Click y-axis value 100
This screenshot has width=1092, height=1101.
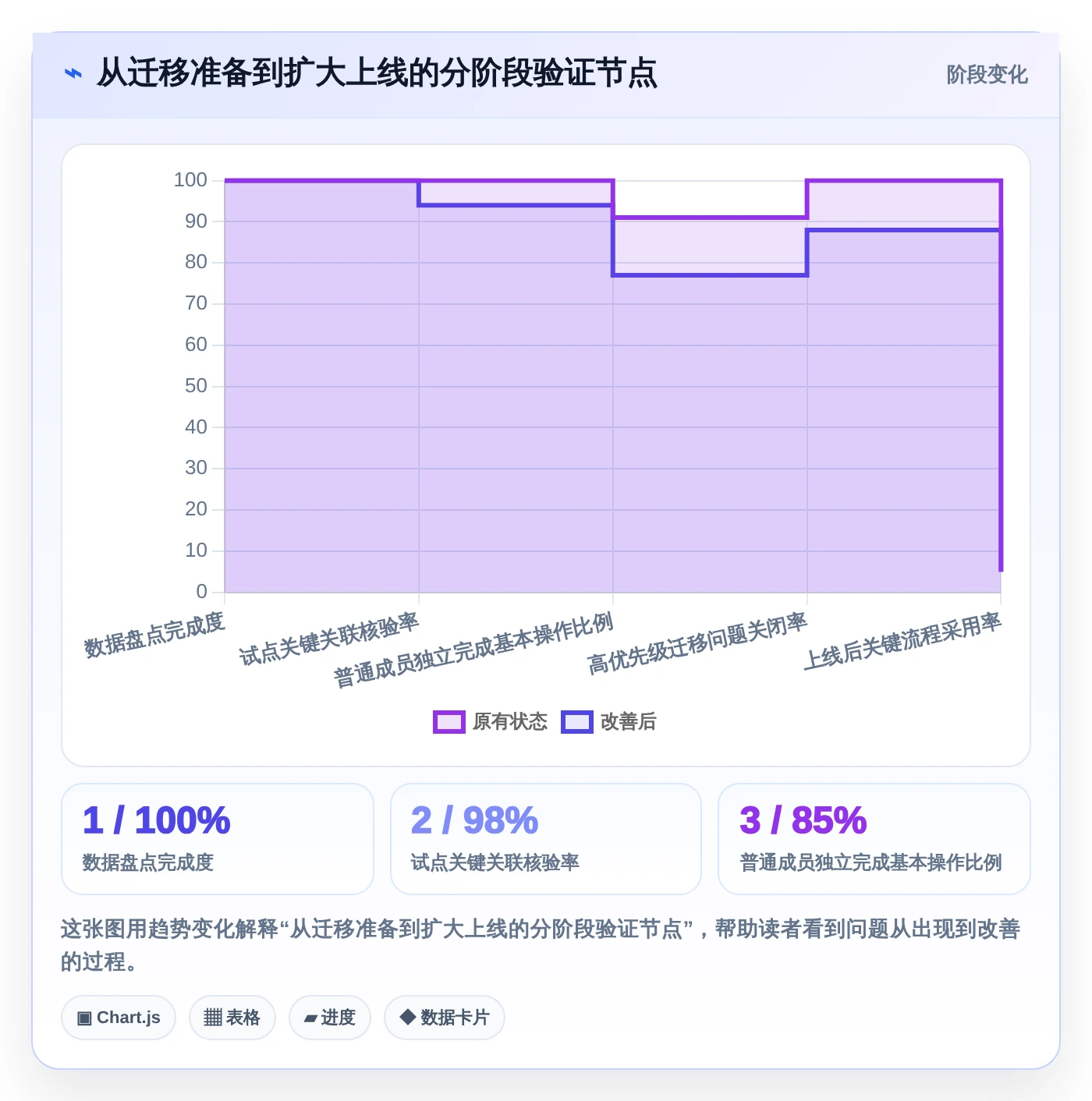pyautogui.click(x=190, y=180)
